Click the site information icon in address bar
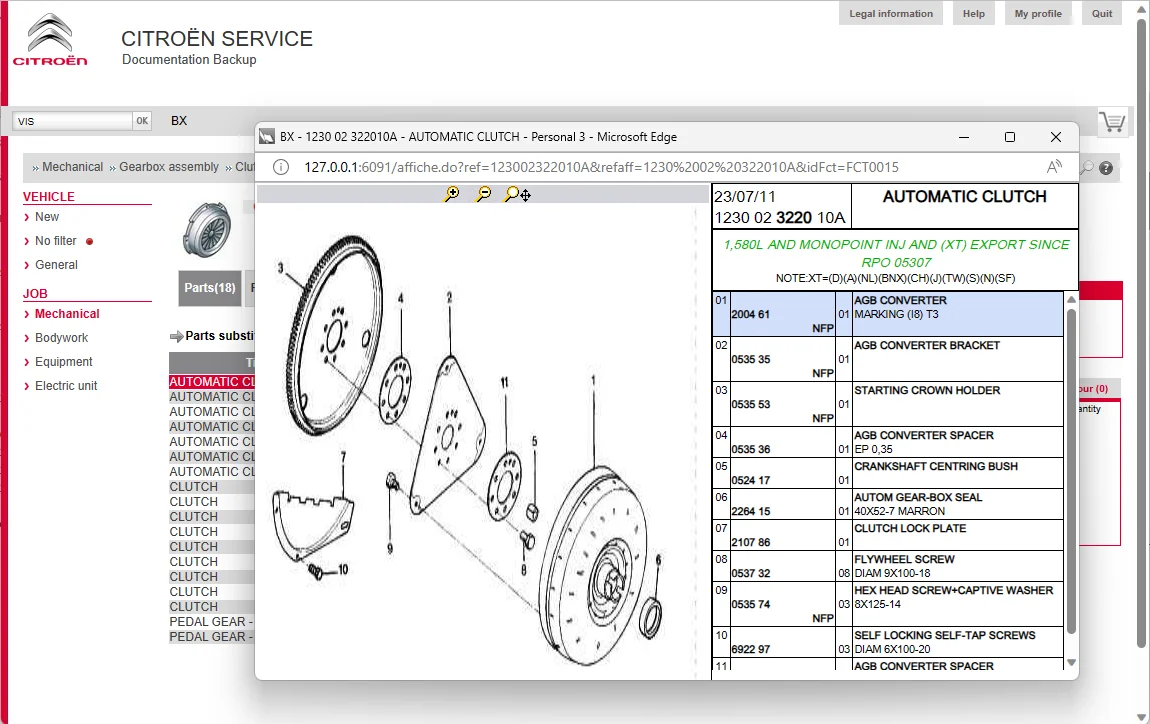The height and width of the screenshot is (724, 1150). [282, 167]
